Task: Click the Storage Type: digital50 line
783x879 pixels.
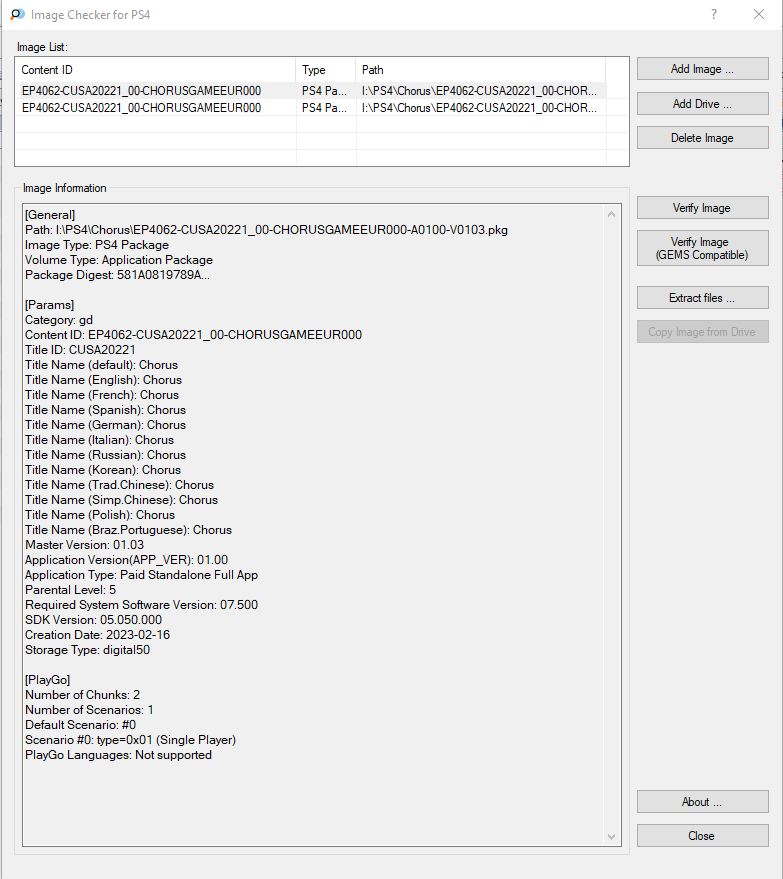Action: point(87,650)
